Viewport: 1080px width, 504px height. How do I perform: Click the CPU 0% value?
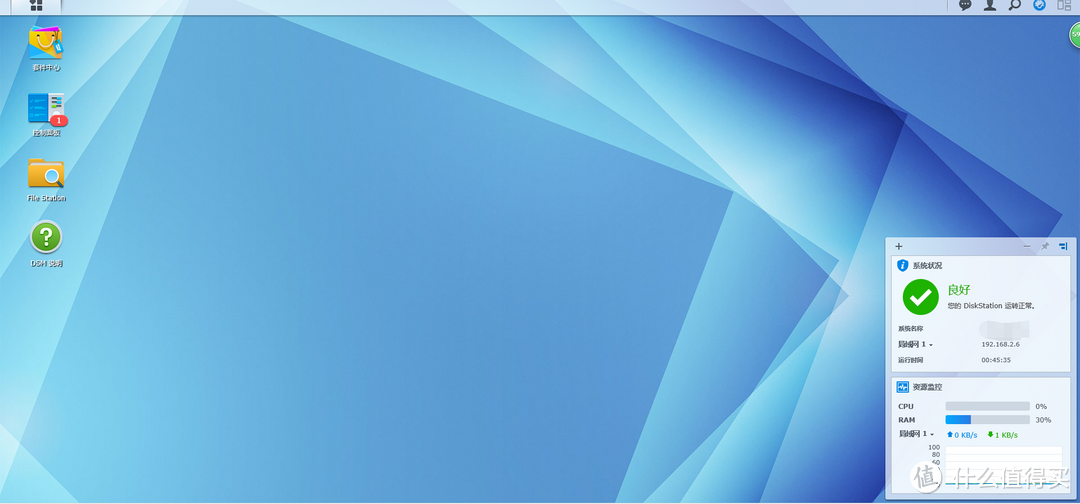pos(1041,406)
